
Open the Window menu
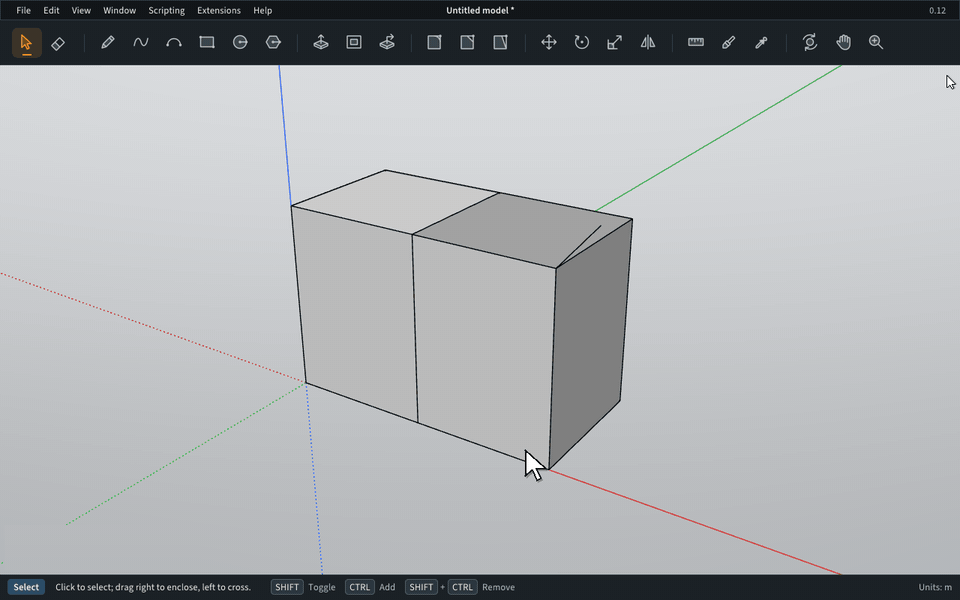tap(119, 10)
